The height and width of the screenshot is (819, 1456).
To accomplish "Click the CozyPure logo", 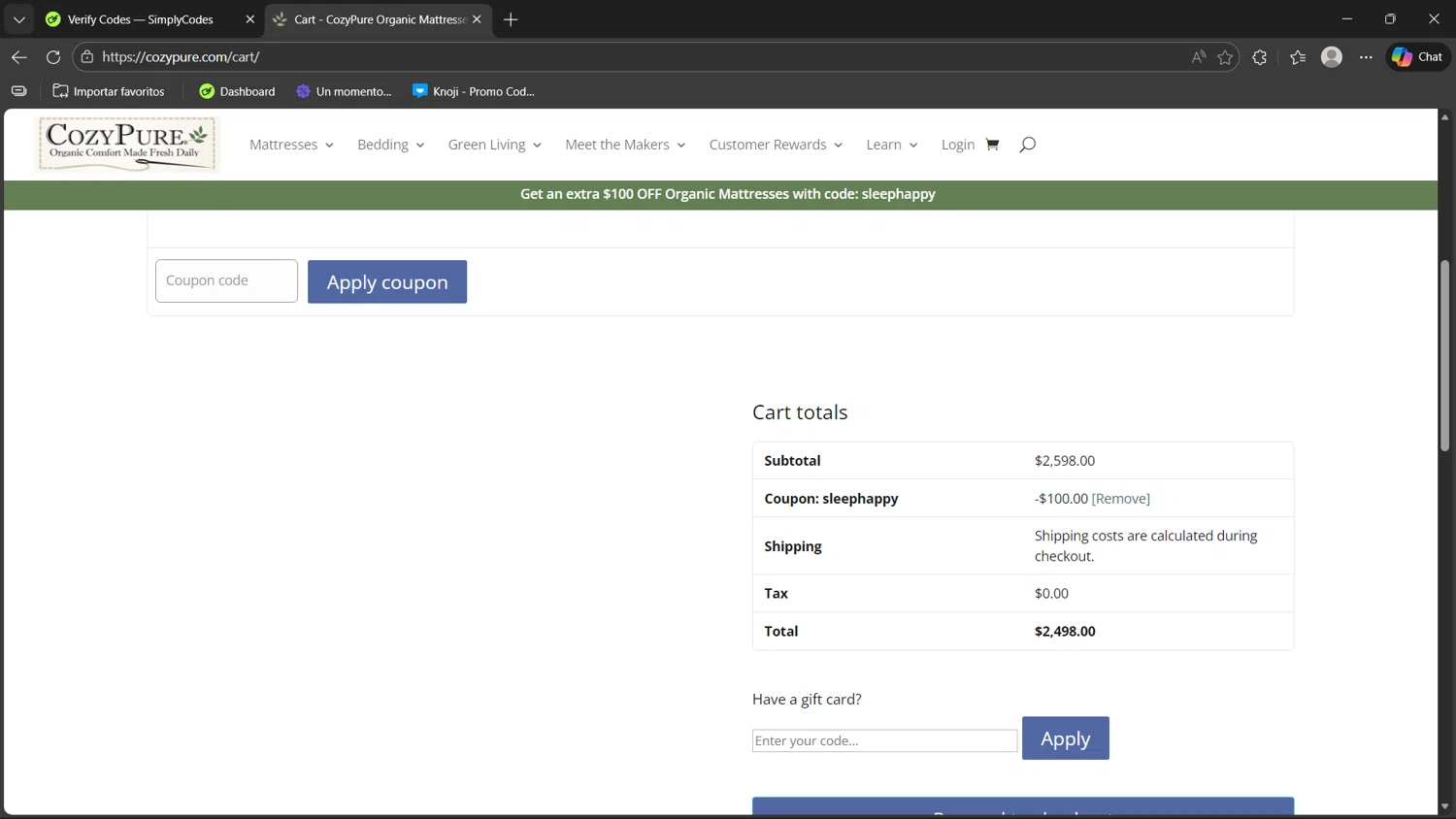I will [127, 145].
